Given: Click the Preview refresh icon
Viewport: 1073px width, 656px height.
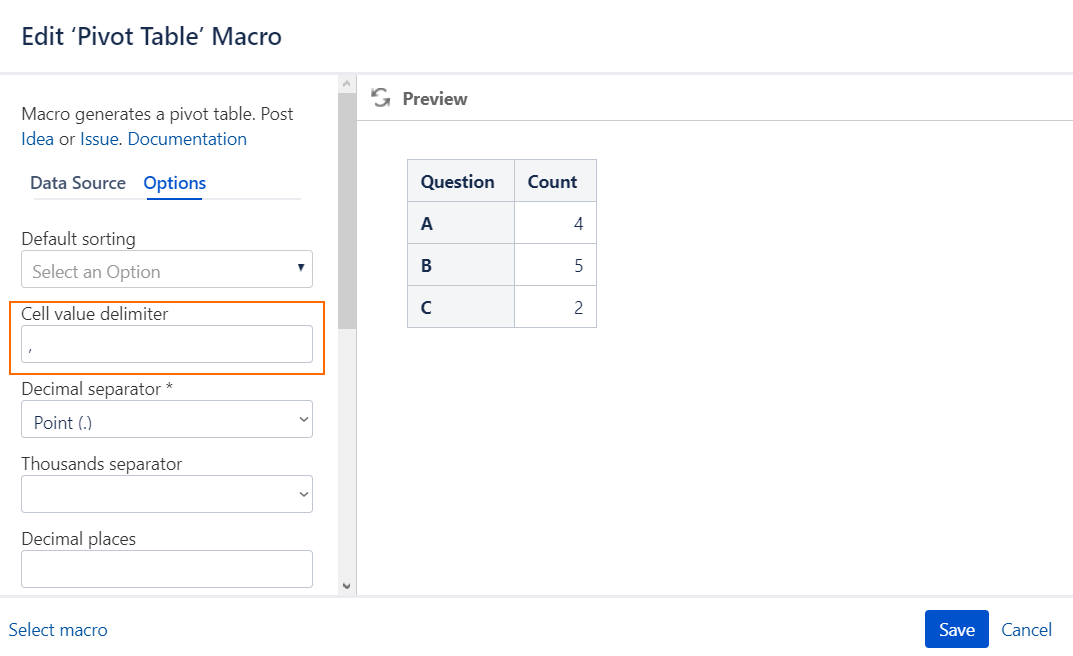Looking at the screenshot, I should 380,97.
